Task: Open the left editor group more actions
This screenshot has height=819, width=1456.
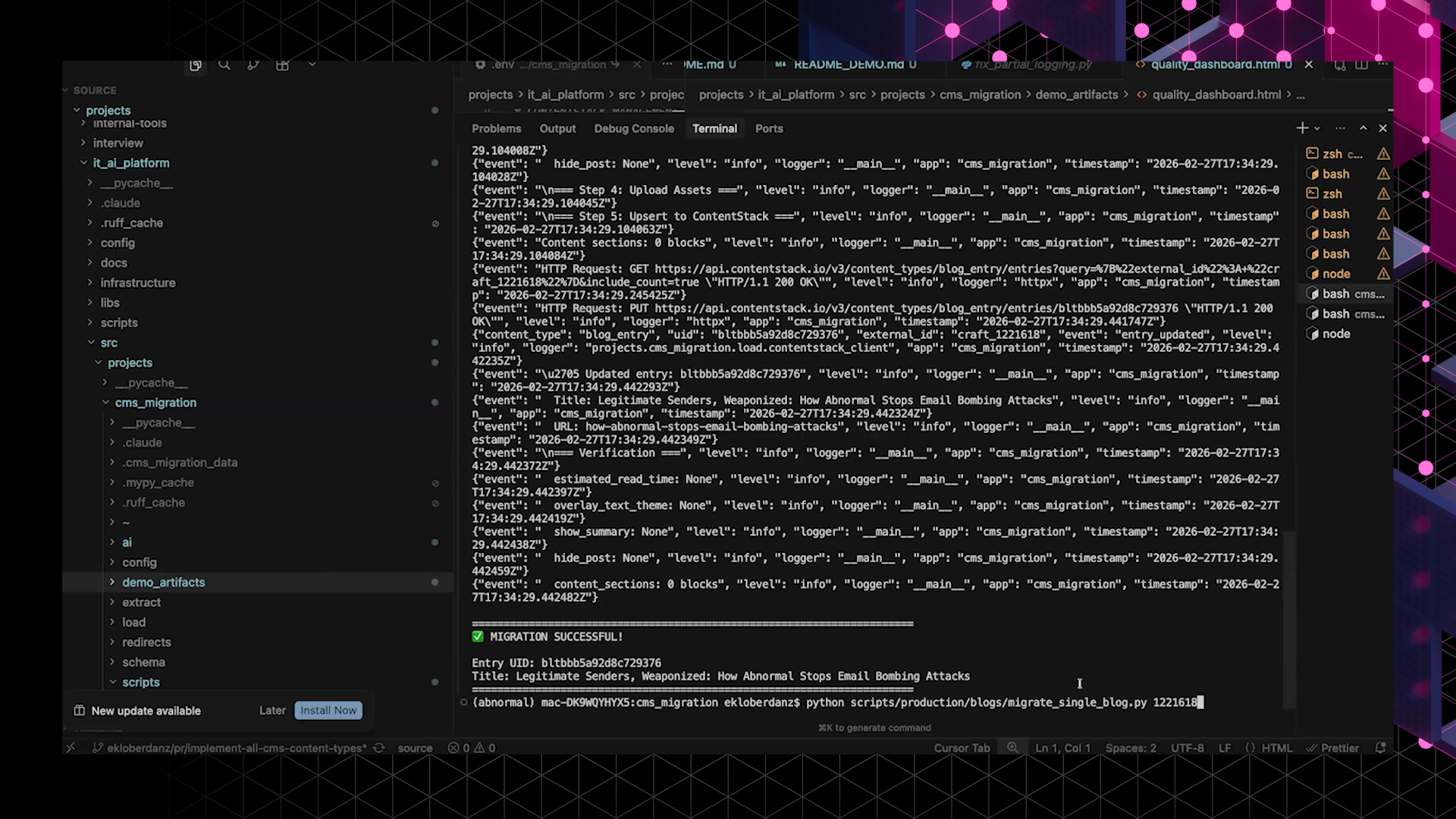Action: [667, 65]
